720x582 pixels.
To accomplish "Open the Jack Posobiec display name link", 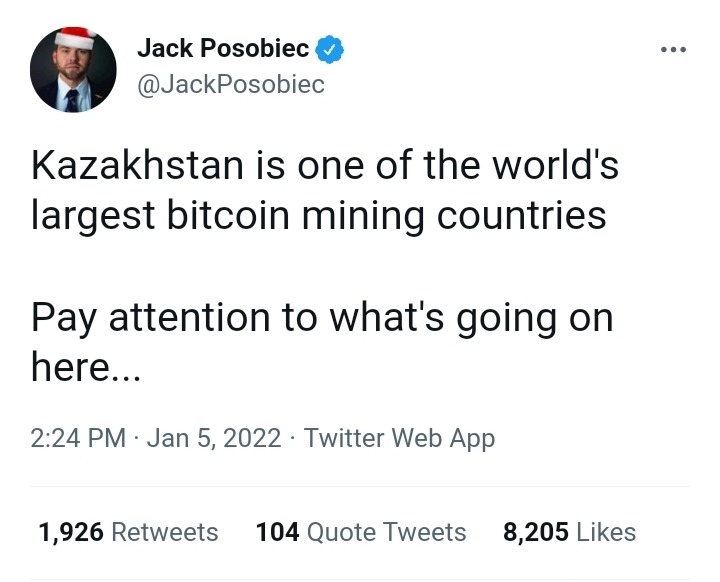I will [223, 47].
